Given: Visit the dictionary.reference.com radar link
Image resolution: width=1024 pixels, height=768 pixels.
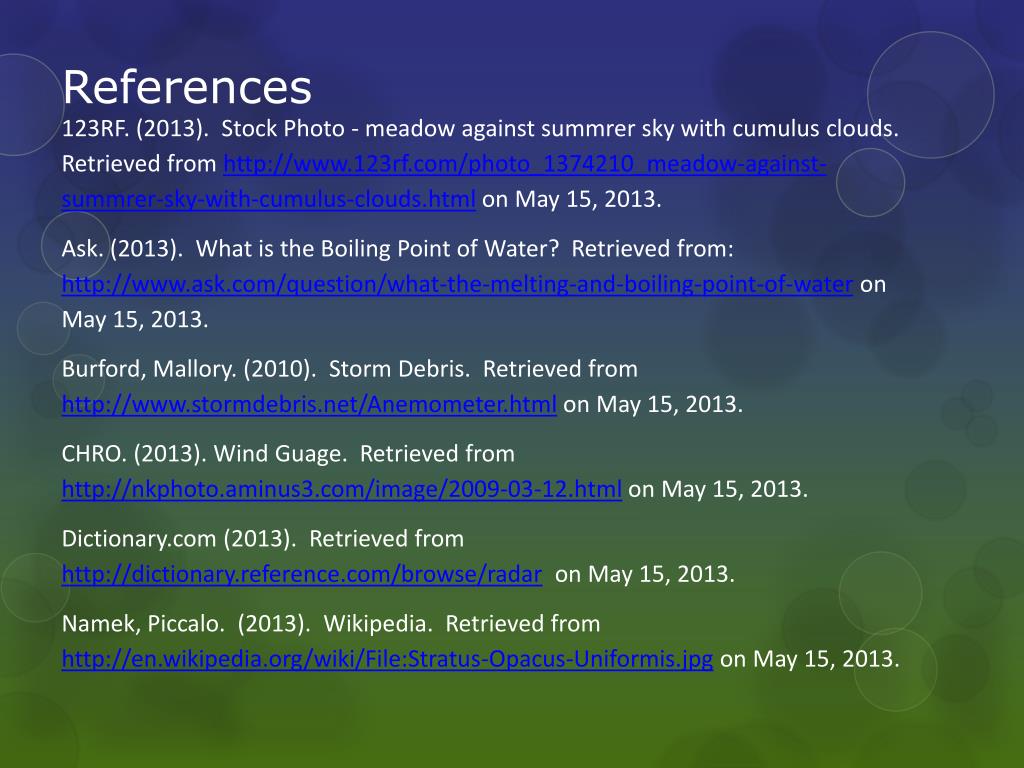Looking at the screenshot, I should click(302, 574).
